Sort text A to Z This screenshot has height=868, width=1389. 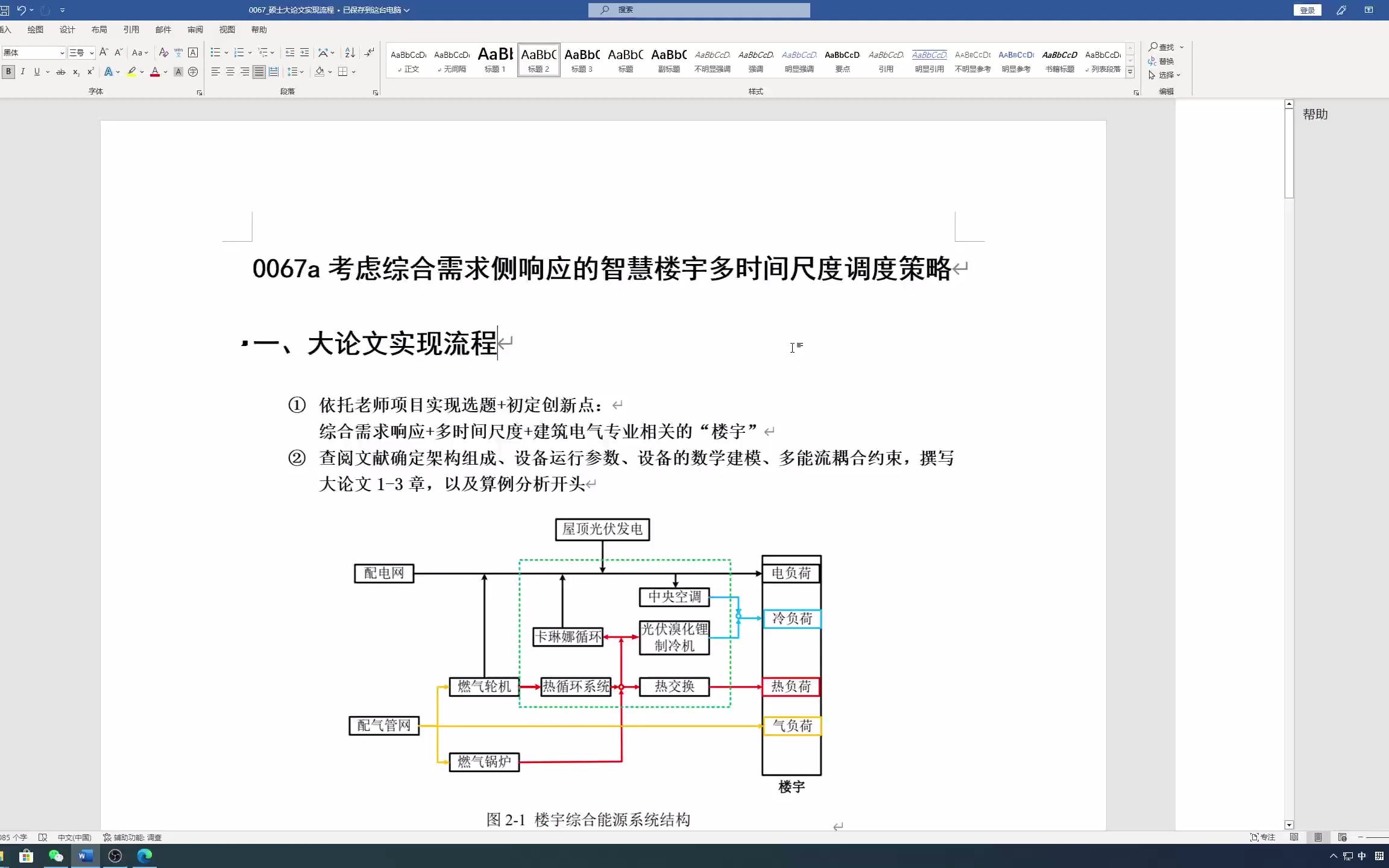point(350,52)
